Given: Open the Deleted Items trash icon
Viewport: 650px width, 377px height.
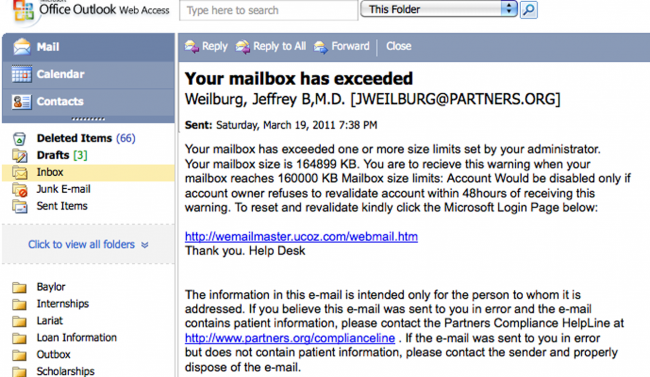Looking at the screenshot, I should point(19,139).
